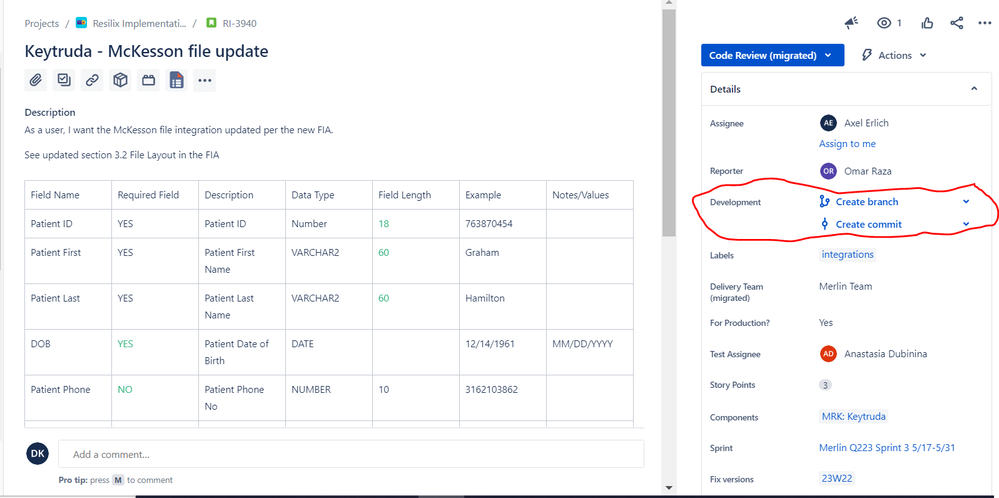Click the attach file paperclip icon
Image resolution: width=999 pixels, height=498 pixels.
[x=36, y=80]
